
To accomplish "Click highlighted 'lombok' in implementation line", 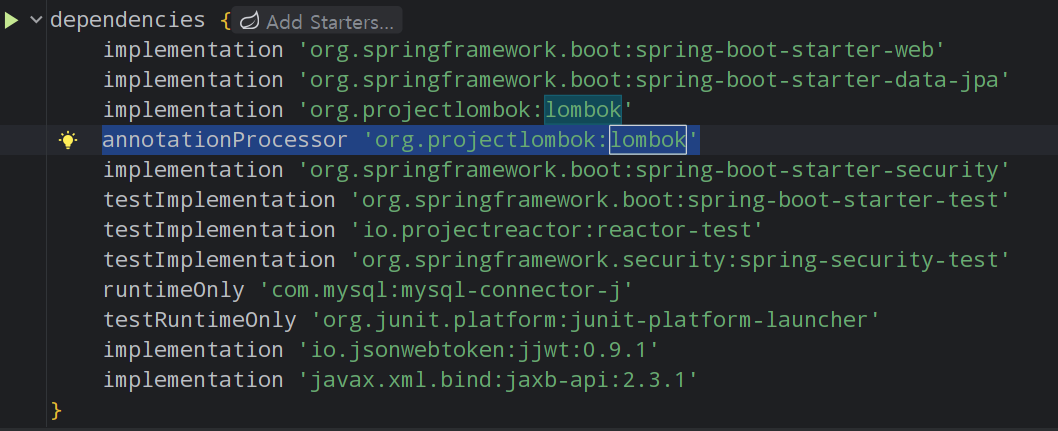I will click(x=583, y=110).
